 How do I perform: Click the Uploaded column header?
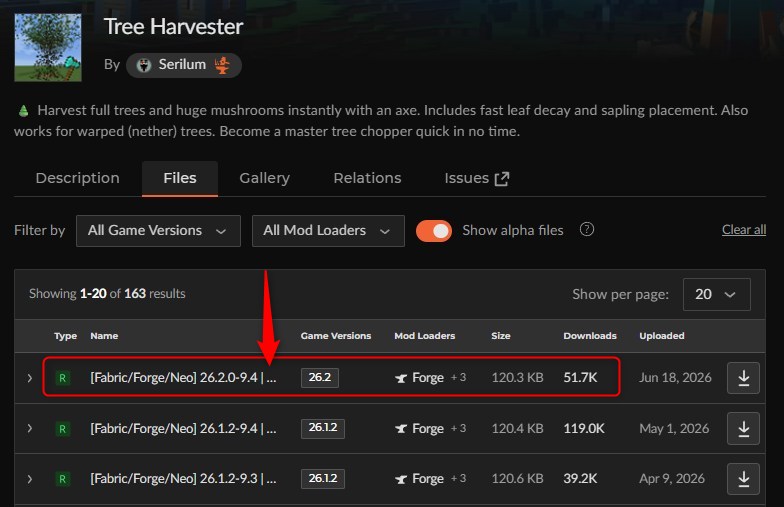[x=662, y=336]
